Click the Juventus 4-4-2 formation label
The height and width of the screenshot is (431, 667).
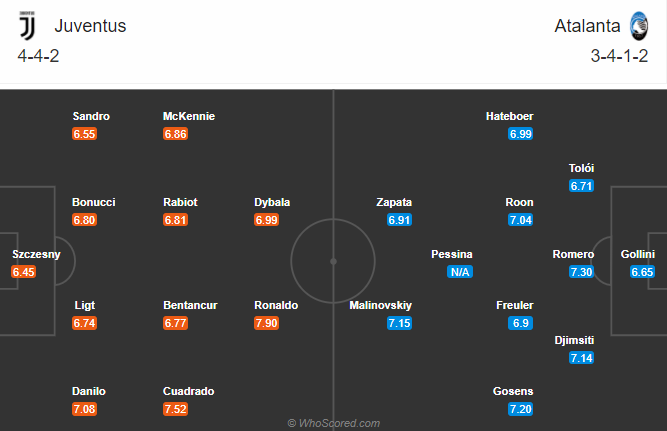coord(38,56)
